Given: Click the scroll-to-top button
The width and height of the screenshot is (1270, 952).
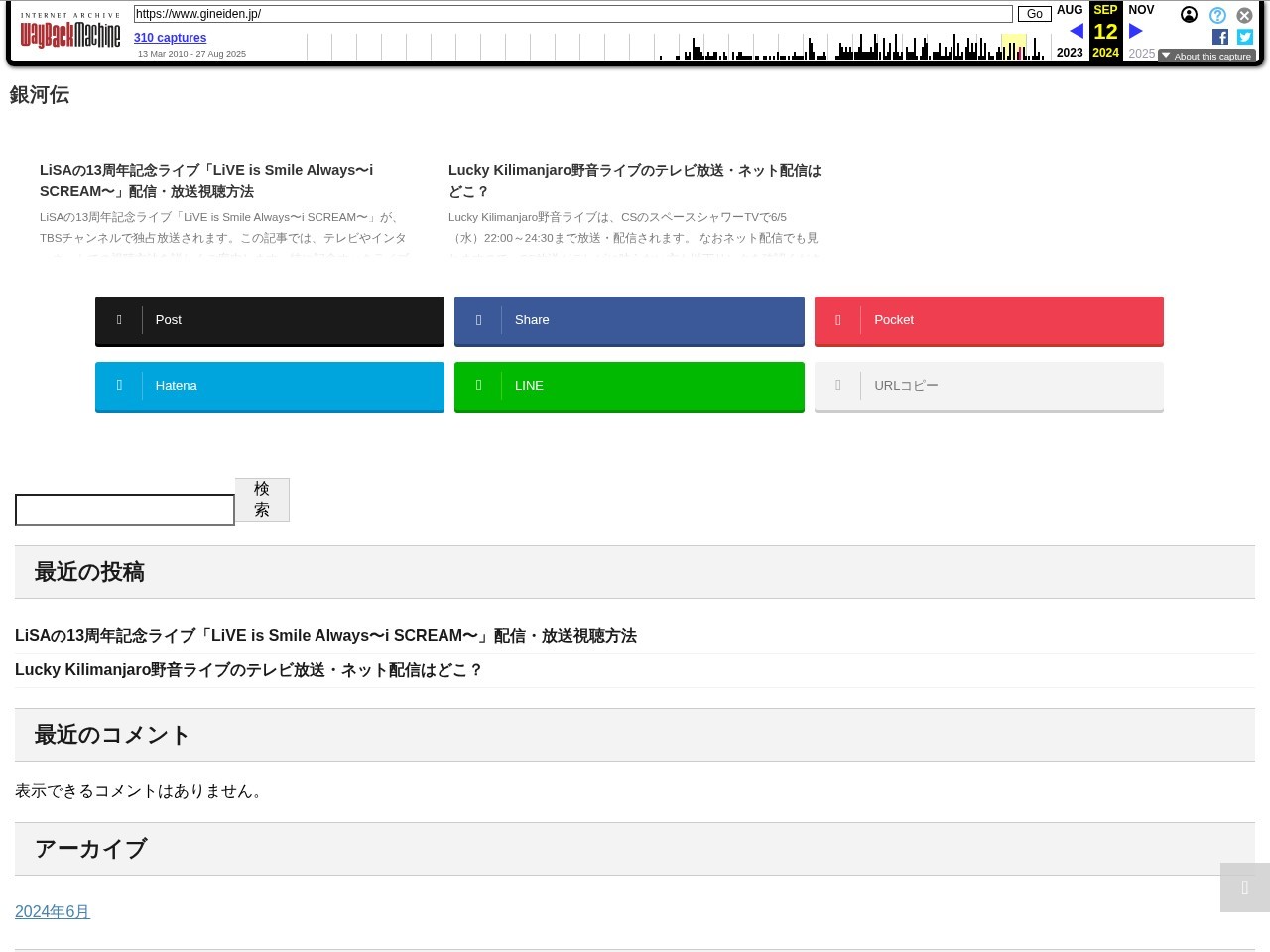Looking at the screenshot, I should [x=1244, y=887].
